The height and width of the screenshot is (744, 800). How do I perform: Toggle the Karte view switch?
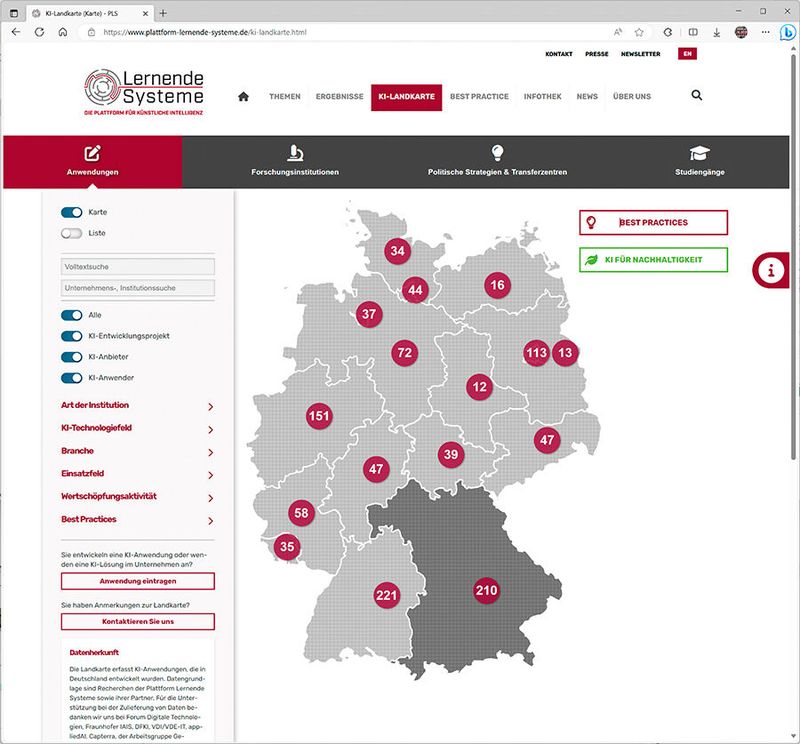[71, 212]
